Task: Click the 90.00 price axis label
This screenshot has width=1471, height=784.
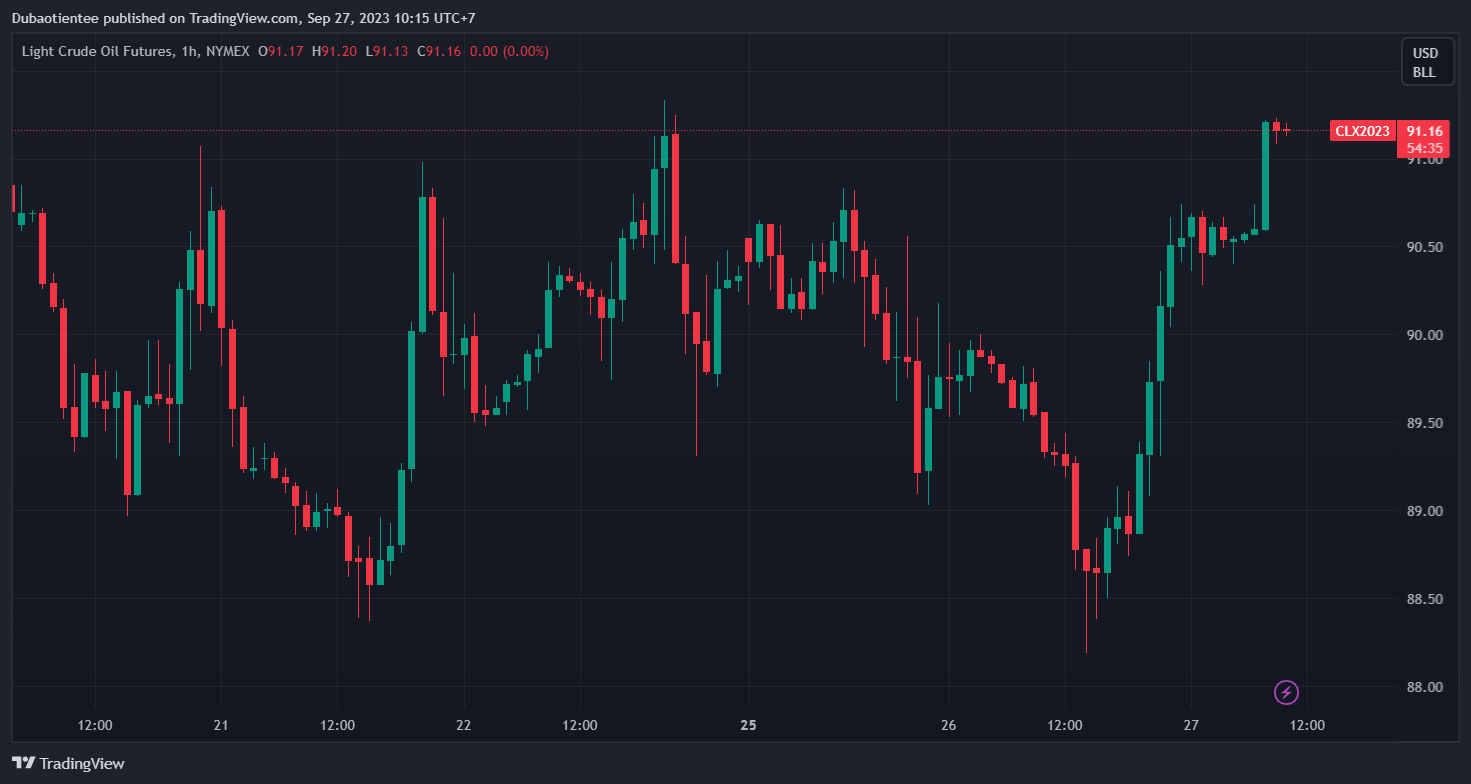Action: pyautogui.click(x=1424, y=335)
